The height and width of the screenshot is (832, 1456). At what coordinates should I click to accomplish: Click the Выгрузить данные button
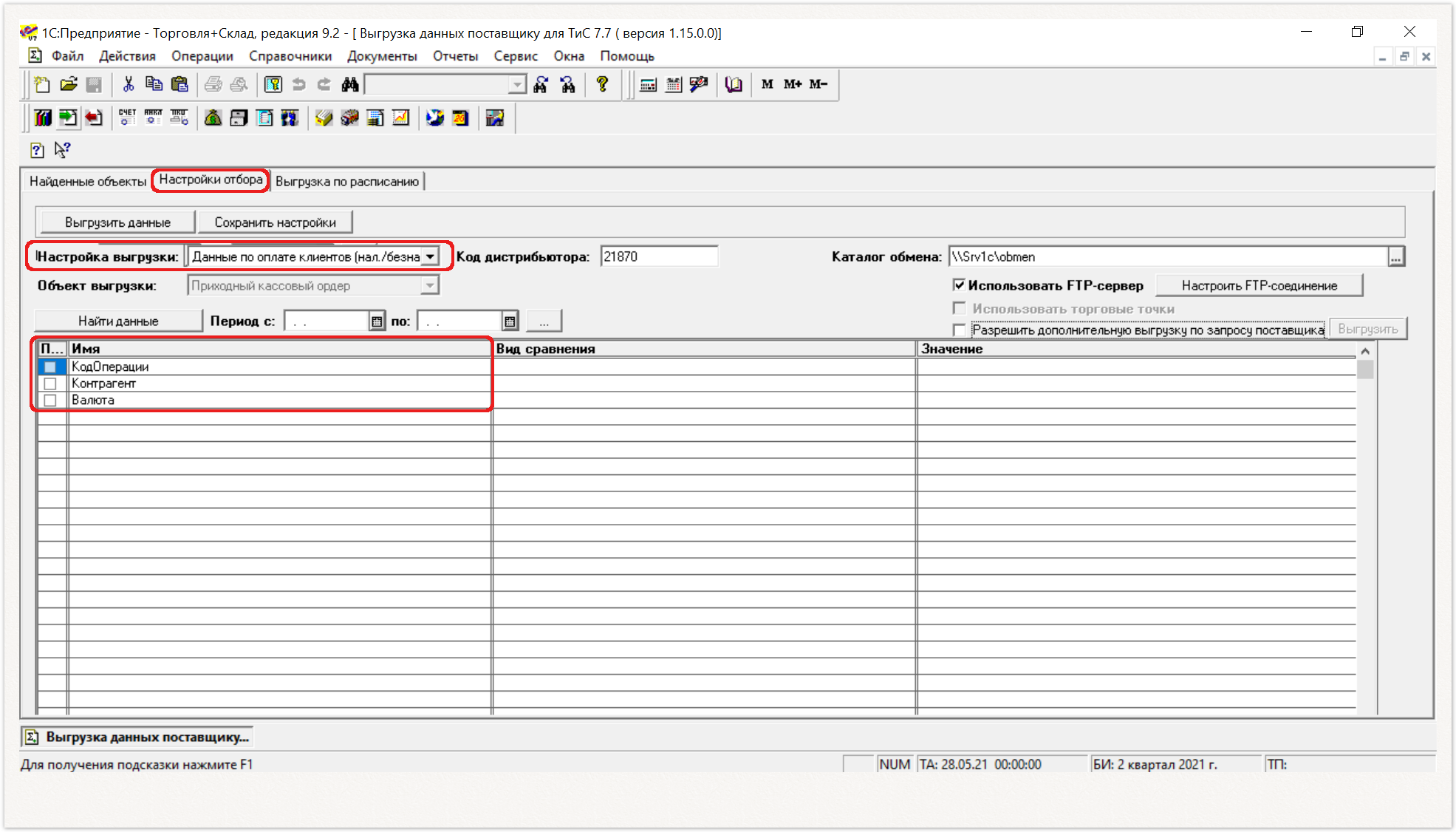[117, 222]
